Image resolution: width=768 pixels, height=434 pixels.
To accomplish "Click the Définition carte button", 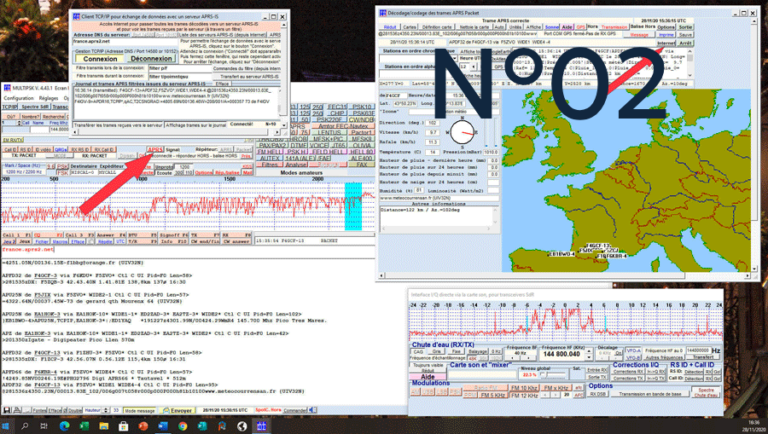I will coord(437,27).
